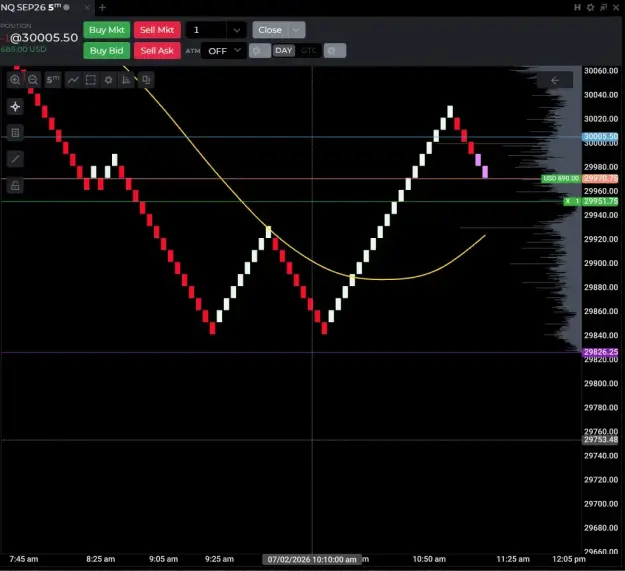Click the order quantity field showing 1
Image resolution: width=625 pixels, height=571 pixels.
206,30
